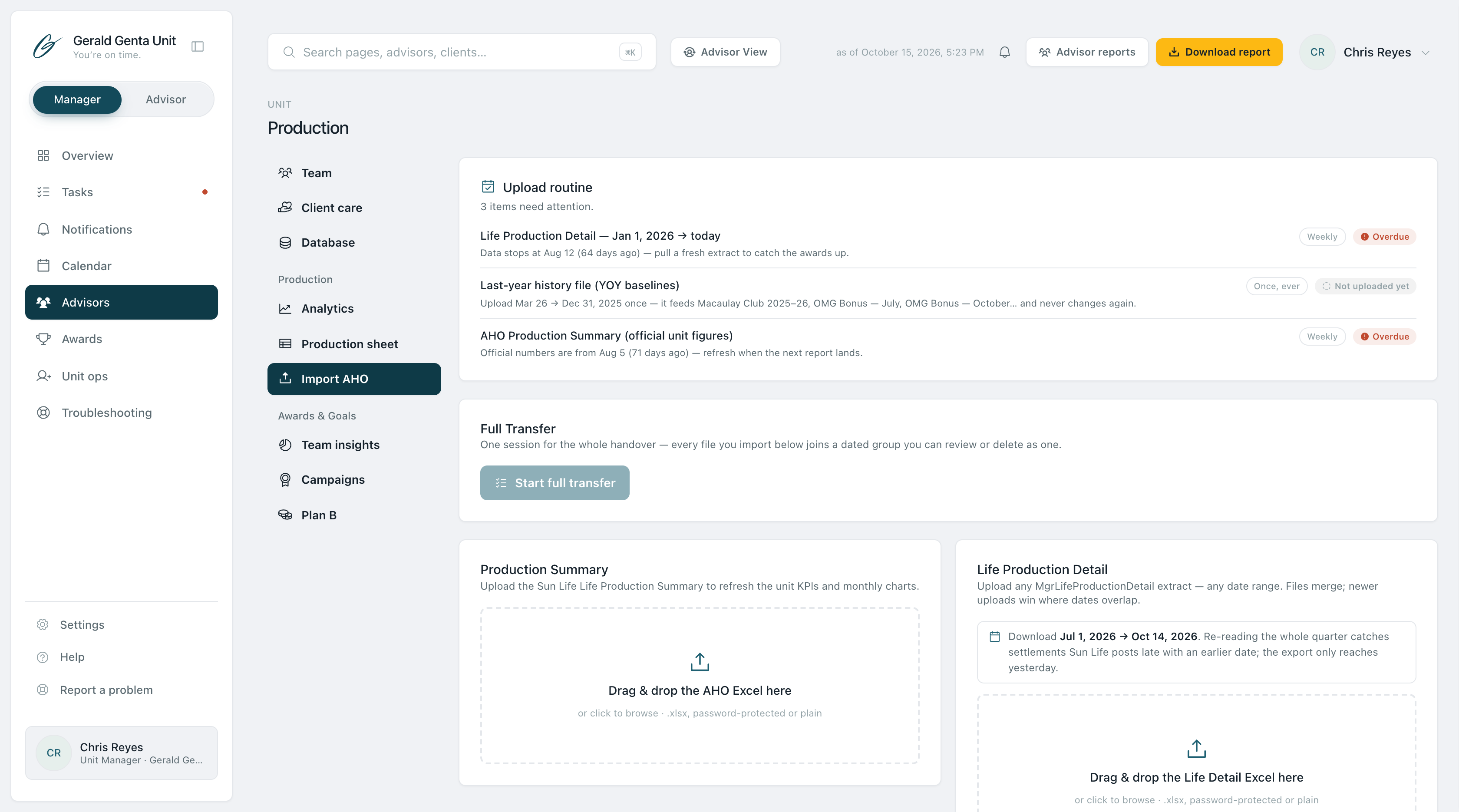
Task: Open Client care section
Action: [x=354, y=207]
